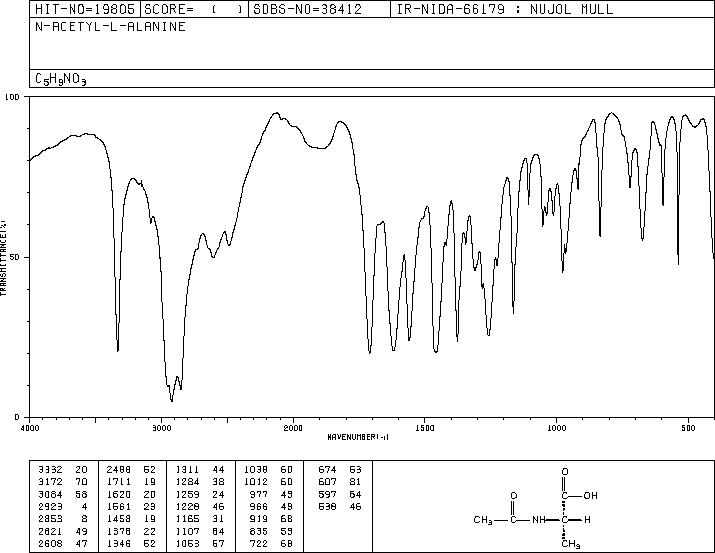The image size is (715, 553).
Task: Click the 500 wavenumber axis label
Action: click(x=688, y=428)
